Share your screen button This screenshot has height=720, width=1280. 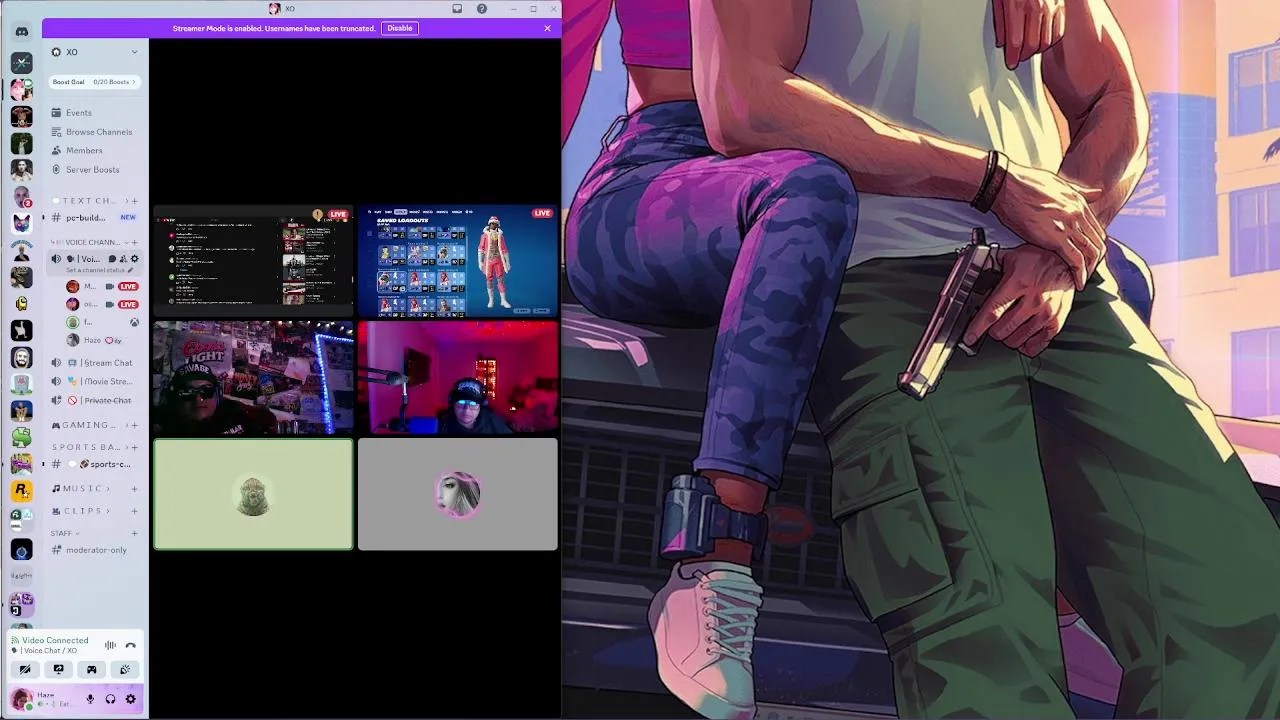[58, 670]
